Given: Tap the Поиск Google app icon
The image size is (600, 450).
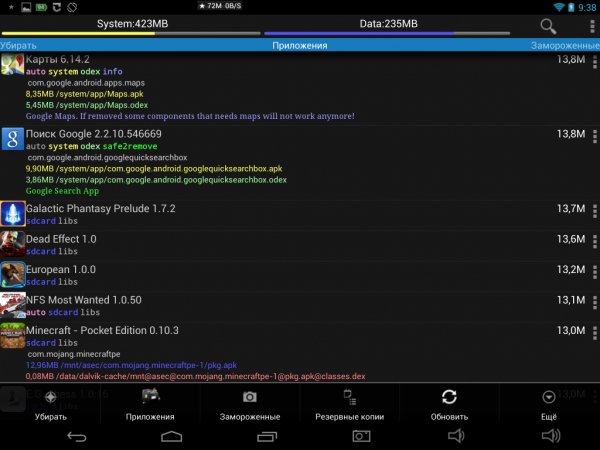Looking at the screenshot, I should pyautogui.click(x=12, y=139).
